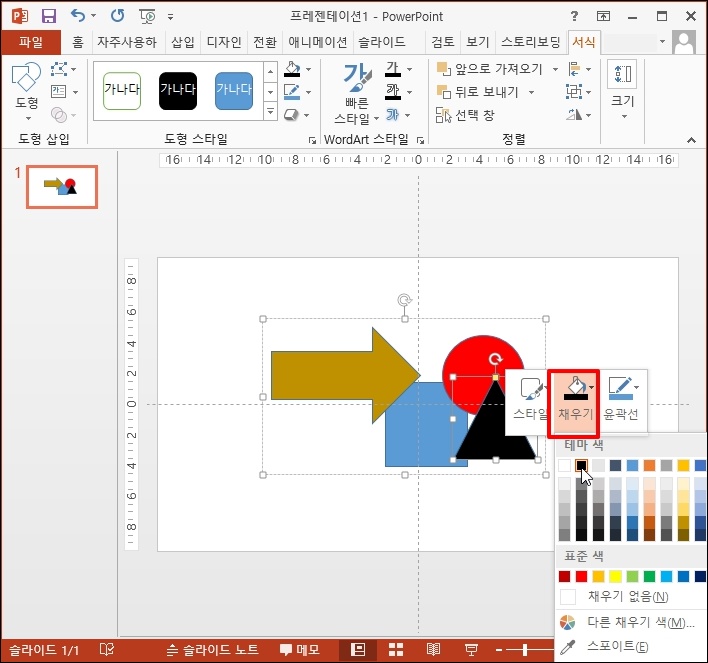Open the 도형 스타일 dialog launcher
This screenshot has width=708, height=663.
312,140
